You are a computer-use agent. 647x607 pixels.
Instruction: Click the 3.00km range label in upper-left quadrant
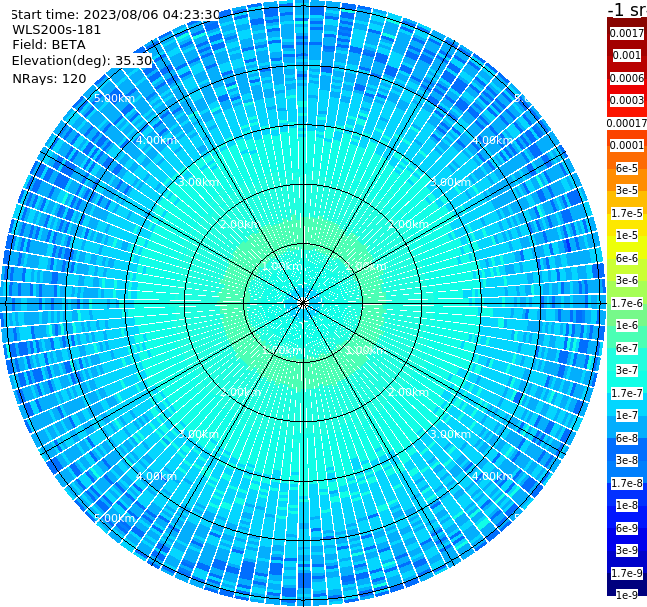[x=198, y=182]
